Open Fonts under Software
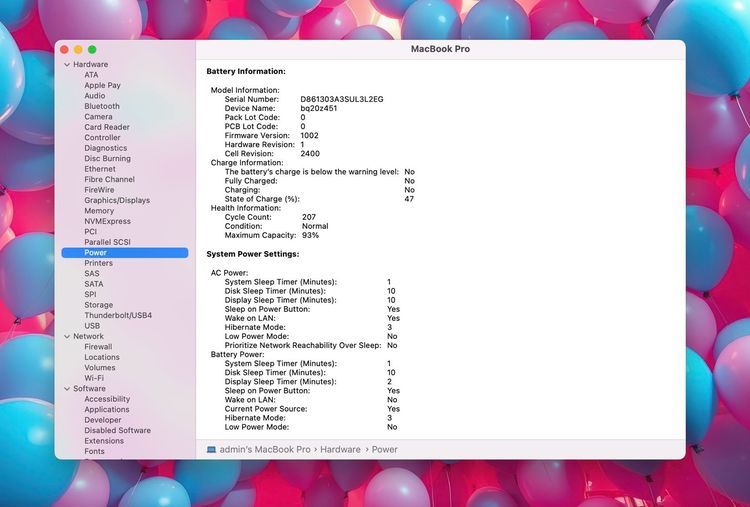750x507 pixels. [94, 452]
